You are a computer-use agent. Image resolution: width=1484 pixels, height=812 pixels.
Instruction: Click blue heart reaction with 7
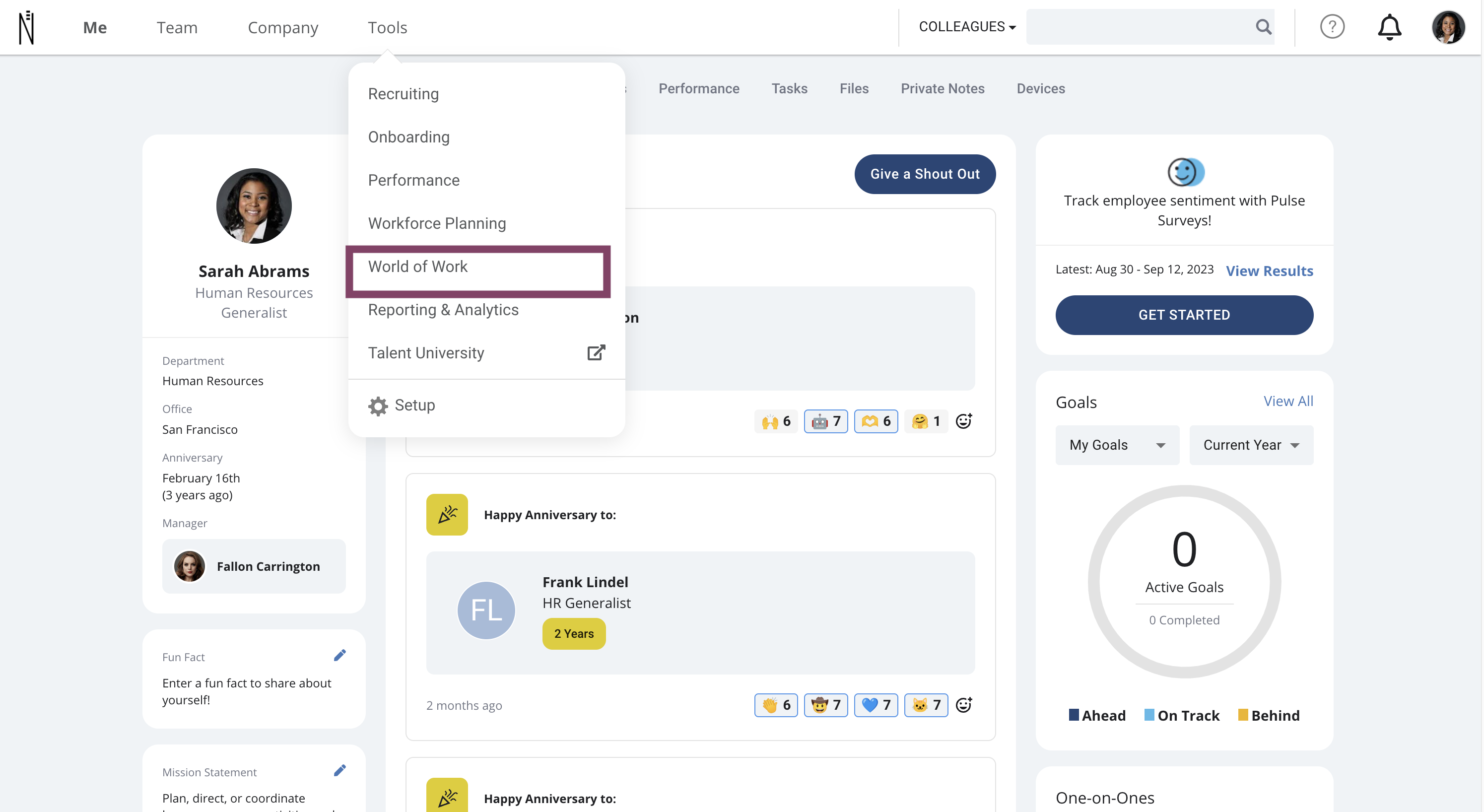[x=876, y=705]
